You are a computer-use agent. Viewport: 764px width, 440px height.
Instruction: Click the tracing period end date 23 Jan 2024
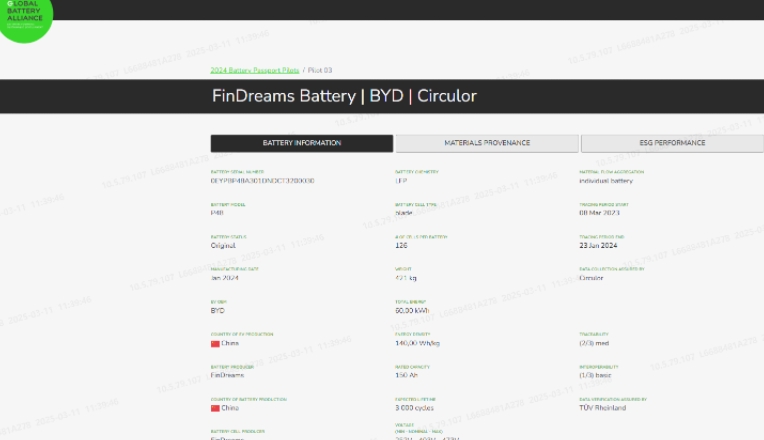click(x=598, y=246)
